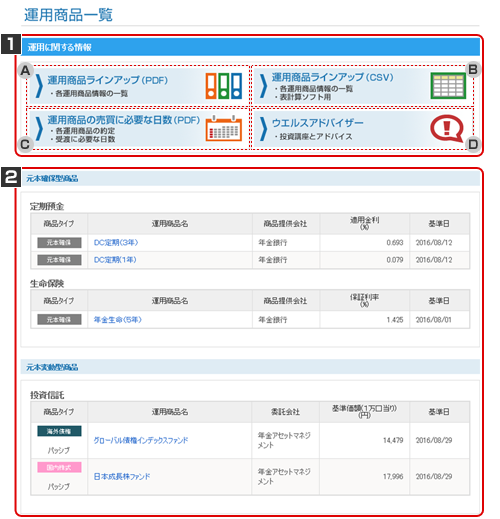Viewport: 500px width, 519px height.
Task: Click the green spreadsheet icon for CSV lineup
Action: click(x=448, y=86)
